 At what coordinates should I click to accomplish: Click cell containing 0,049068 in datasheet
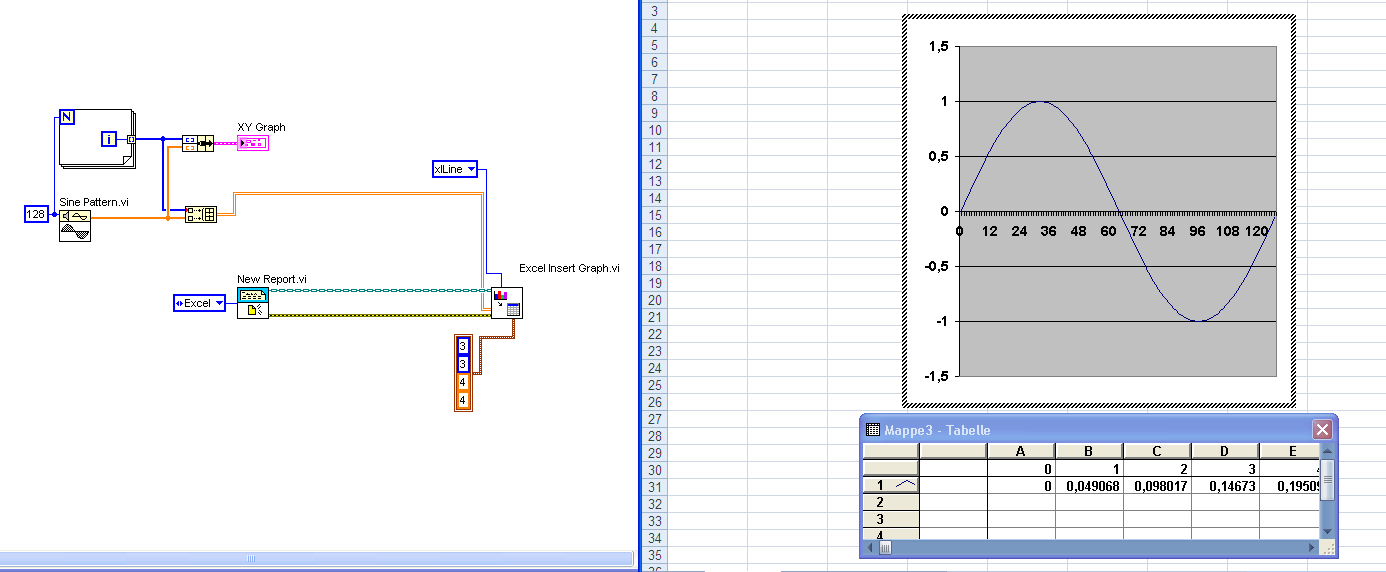pos(1089,485)
